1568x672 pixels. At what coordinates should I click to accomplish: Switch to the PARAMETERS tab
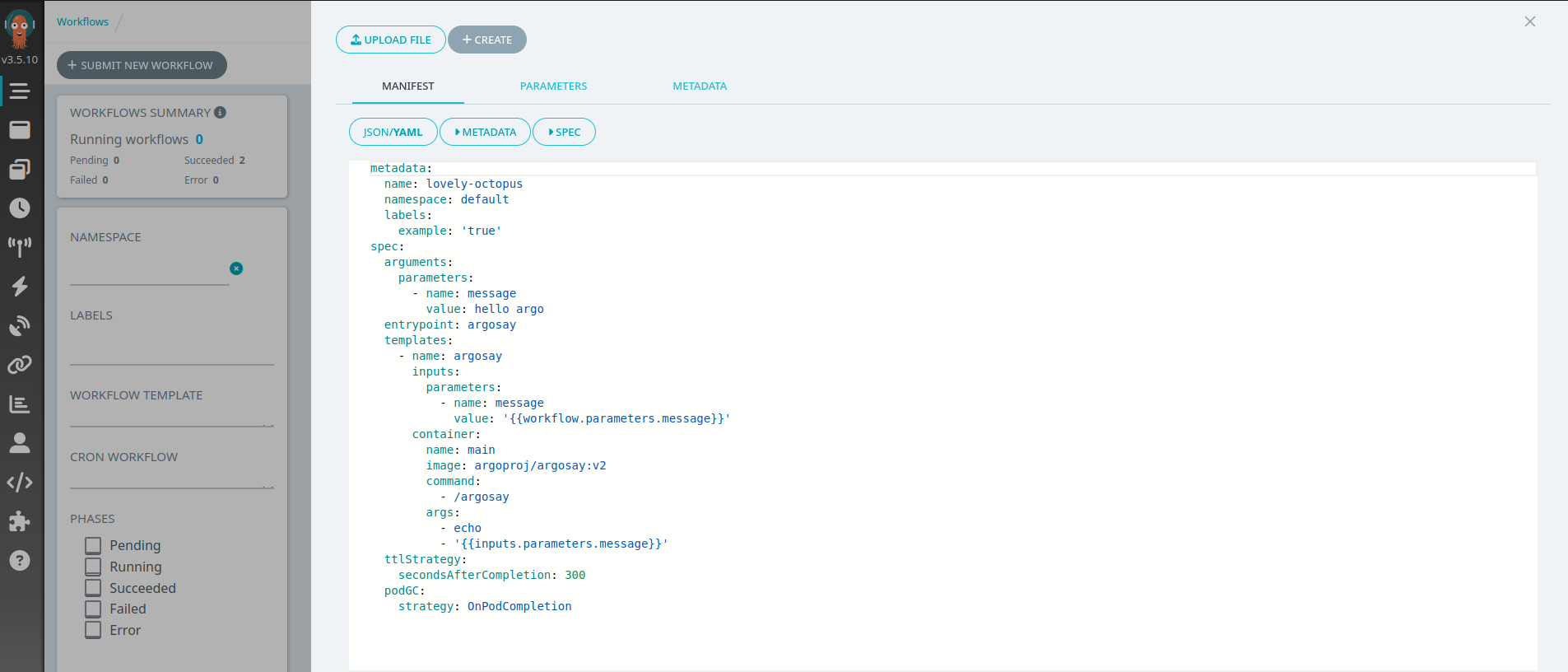(553, 86)
